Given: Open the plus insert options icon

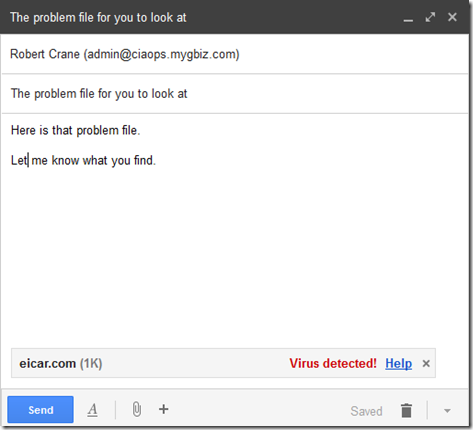Looking at the screenshot, I should pyautogui.click(x=163, y=409).
